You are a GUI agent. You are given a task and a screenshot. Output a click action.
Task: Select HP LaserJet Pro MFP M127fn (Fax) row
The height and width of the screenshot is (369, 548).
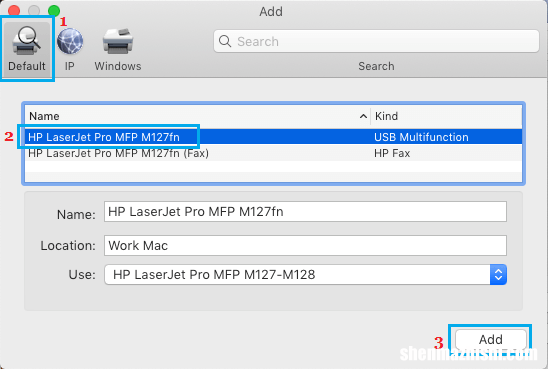tap(273, 153)
